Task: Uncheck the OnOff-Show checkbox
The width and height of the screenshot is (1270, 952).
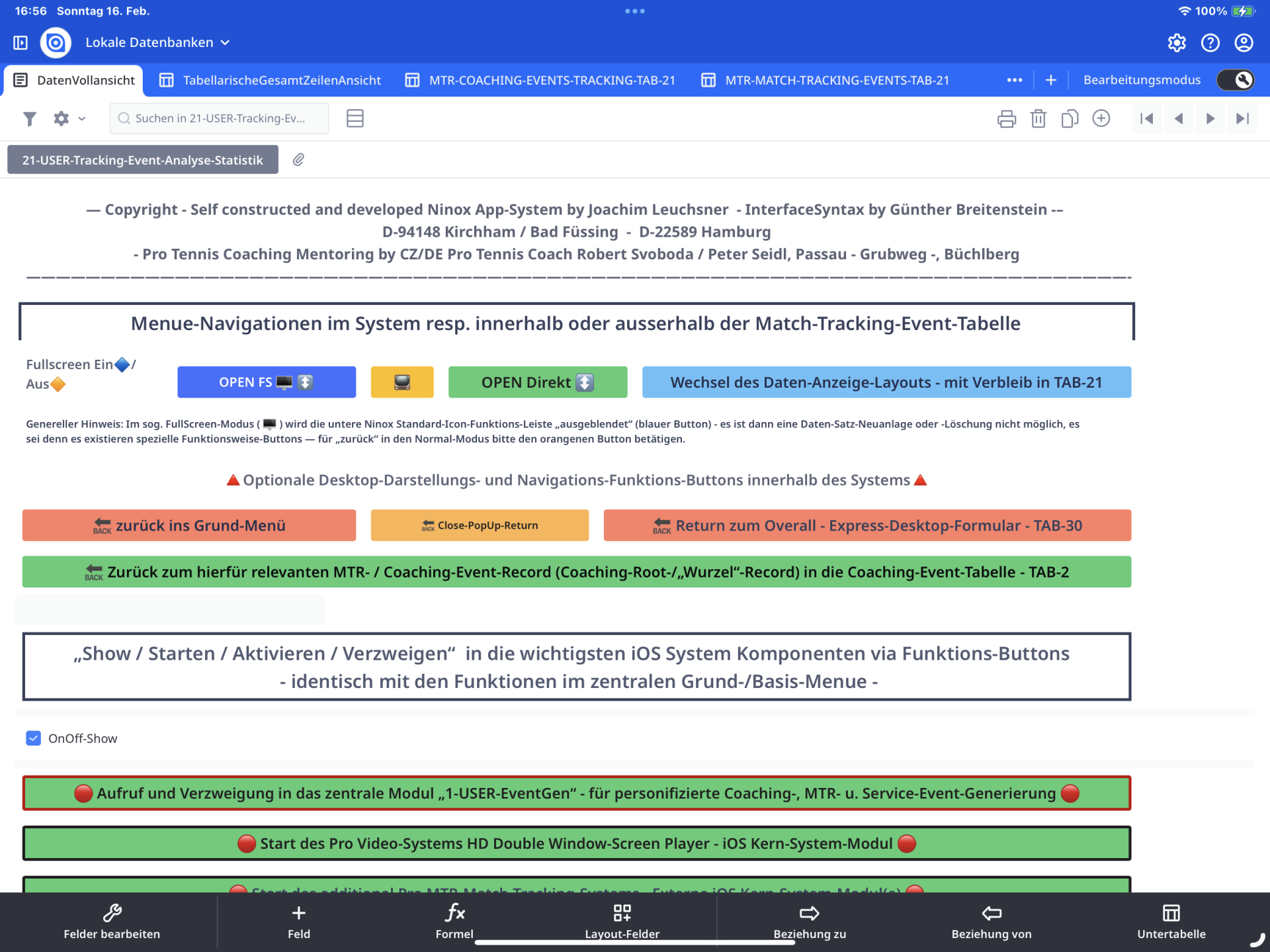Action: click(x=34, y=738)
